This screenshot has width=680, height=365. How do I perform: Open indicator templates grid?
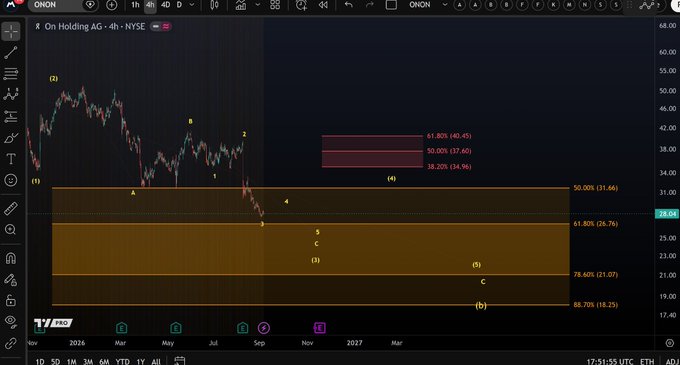pos(275,5)
